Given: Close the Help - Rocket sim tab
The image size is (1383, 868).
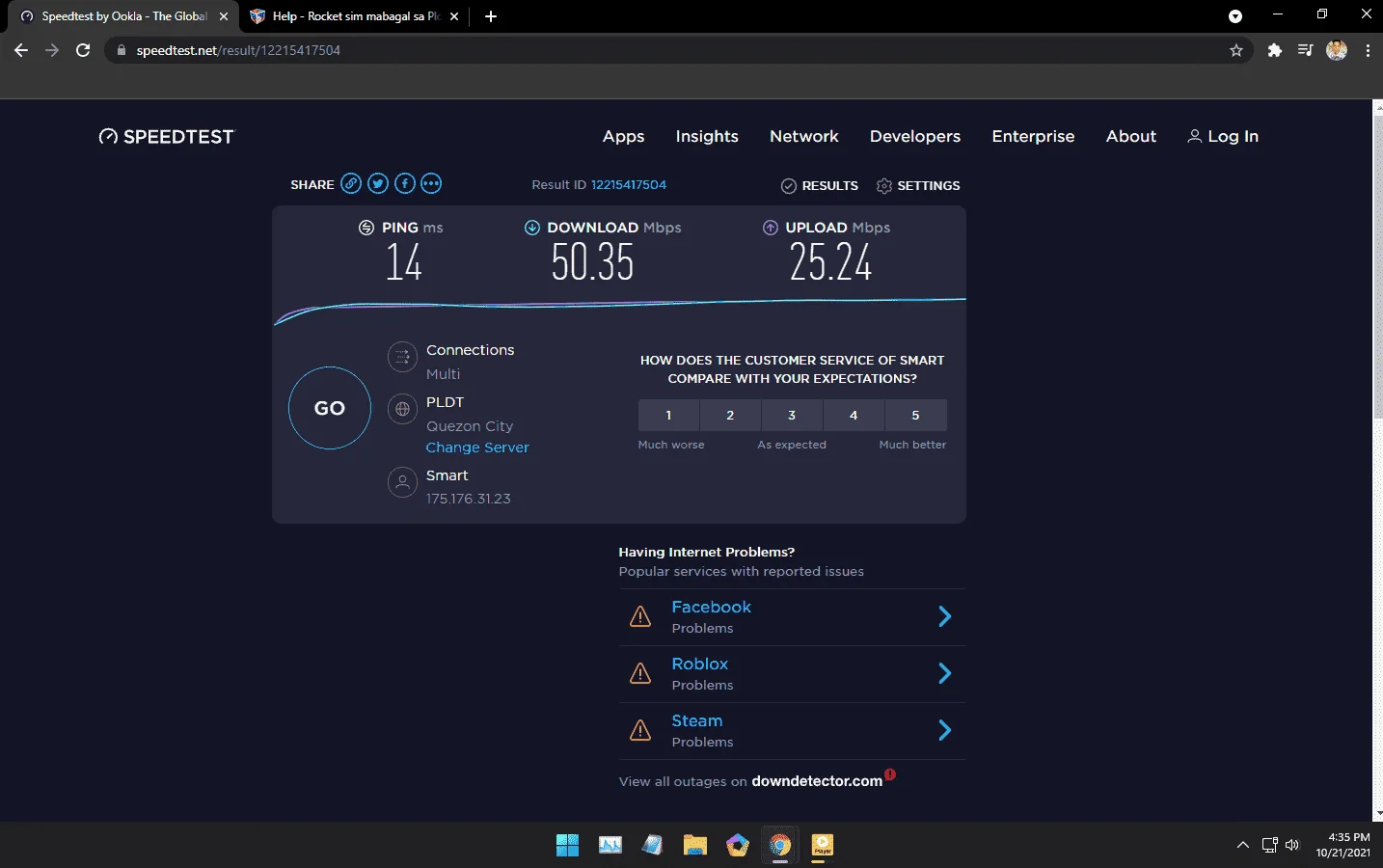Looking at the screenshot, I should [x=454, y=16].
